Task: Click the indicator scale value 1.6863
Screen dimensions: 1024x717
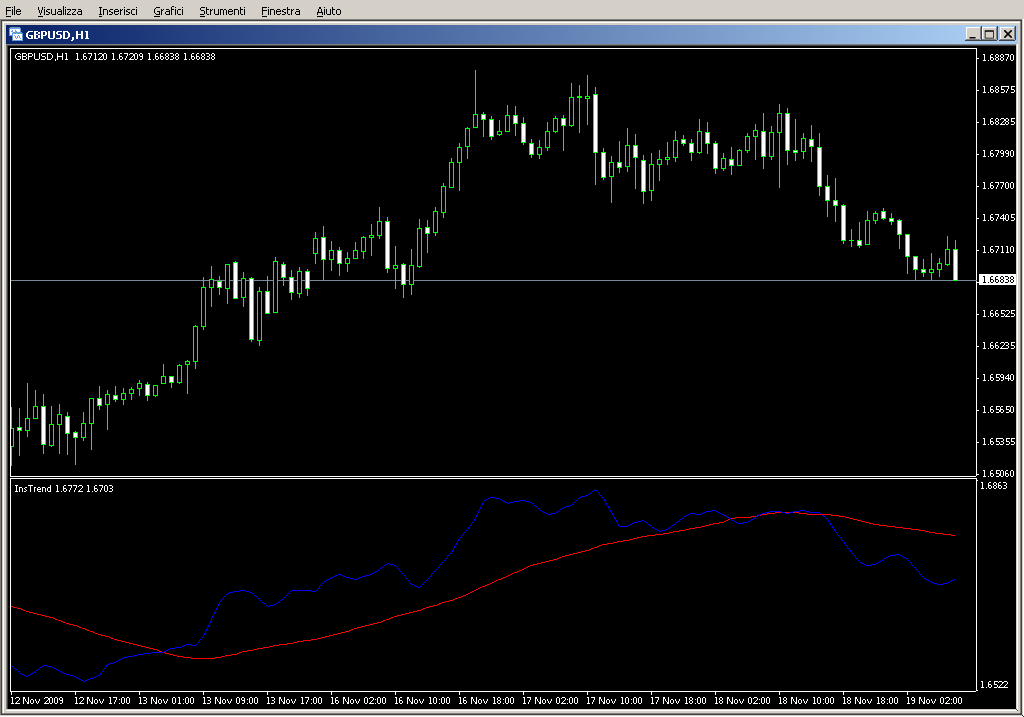Action: (993, 486)
